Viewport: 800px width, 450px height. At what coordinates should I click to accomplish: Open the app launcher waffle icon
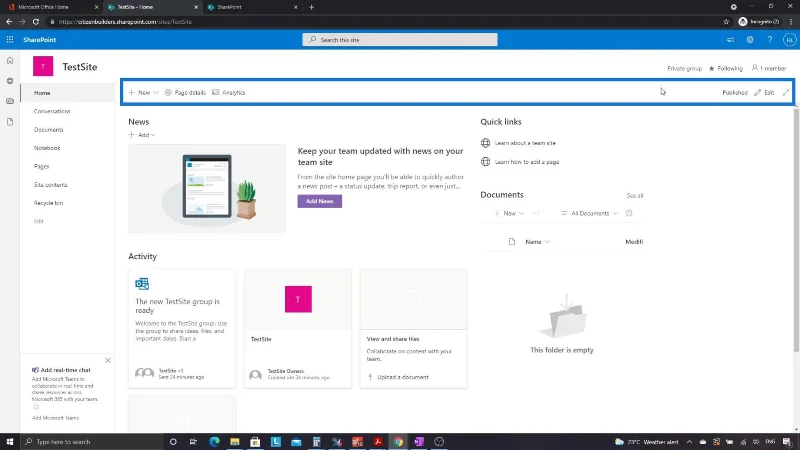(10, 40)
